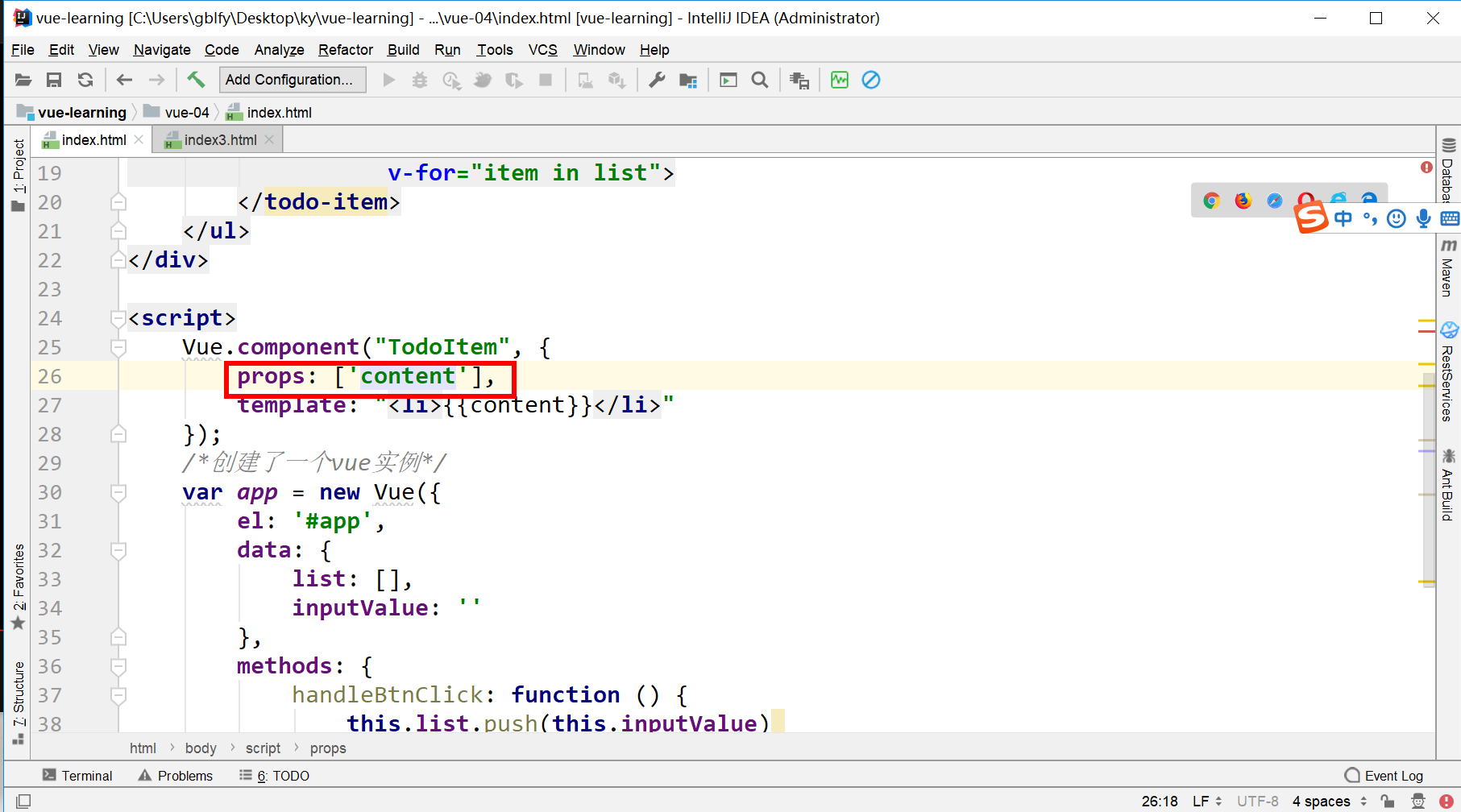Image resolution: width=1461 pixels, height=812 pixels.
Task: Open the File menu
Action: (23, 50)
